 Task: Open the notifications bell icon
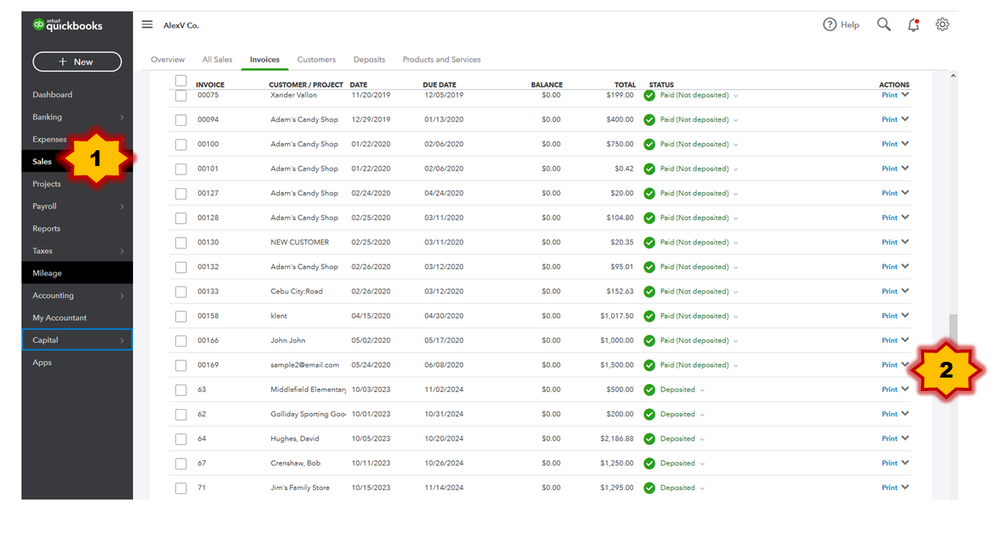pyautogui.click(x=914, y=24)
